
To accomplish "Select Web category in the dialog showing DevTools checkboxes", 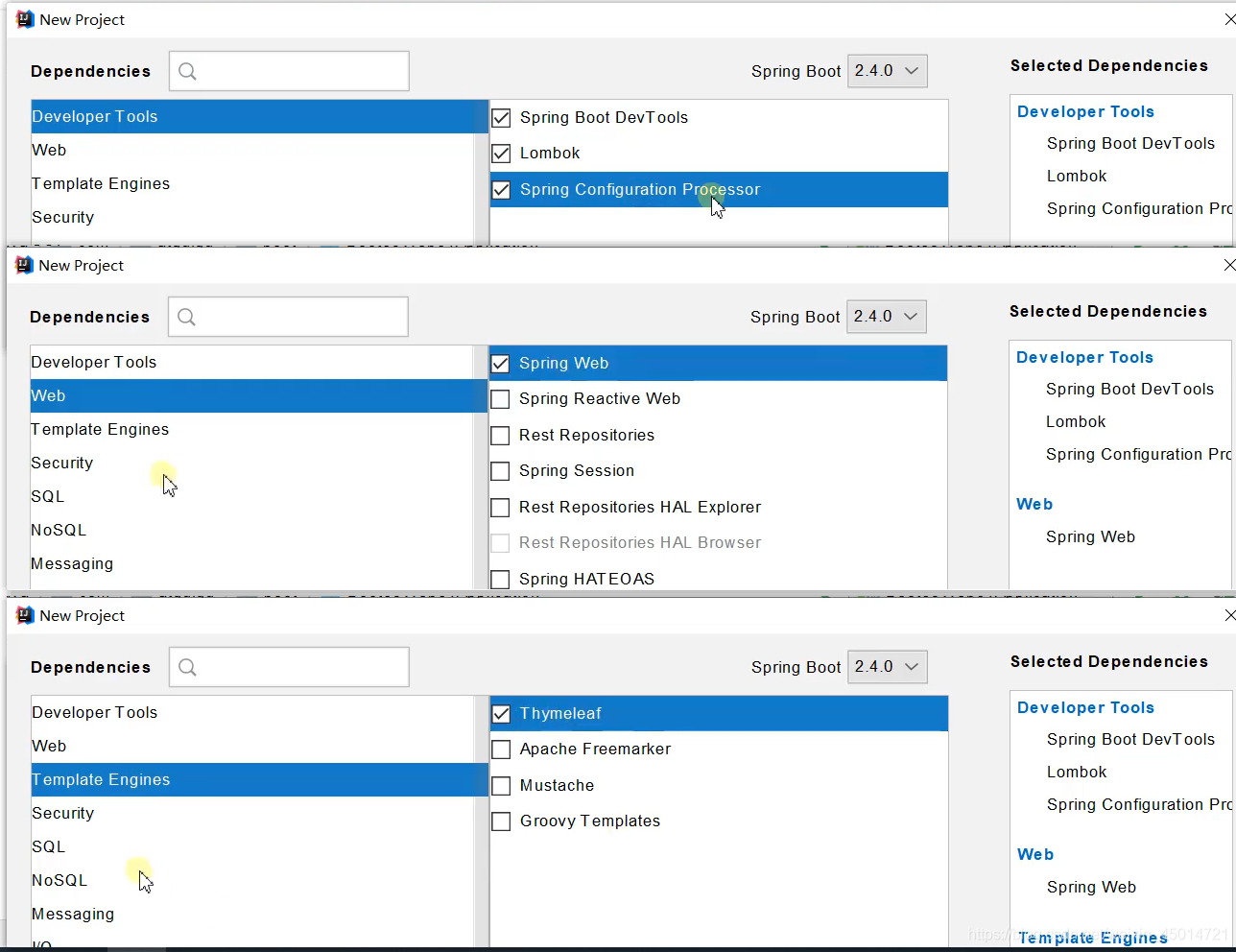I will pyautogui.click(x=253, y=150).
